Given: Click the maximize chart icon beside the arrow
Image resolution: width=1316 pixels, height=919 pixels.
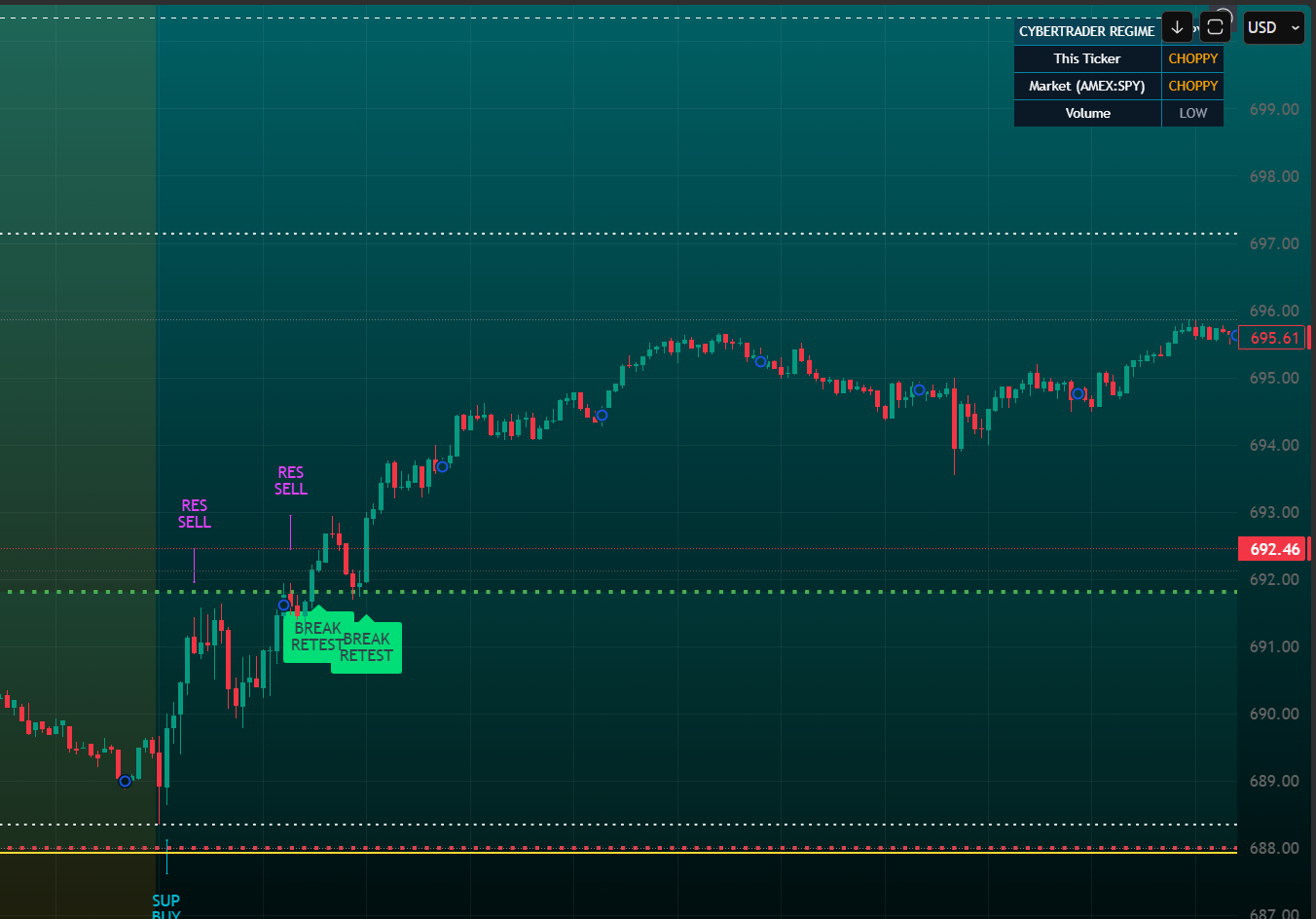Looking at the screenshot, I should click(x=1215, y=27).
